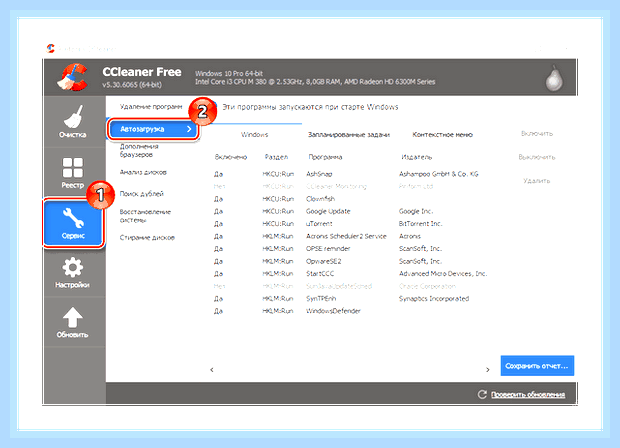This screenshot has height=448, width=620.
Task: Open the Реестр registry section
Action: (x=73, y=172)
